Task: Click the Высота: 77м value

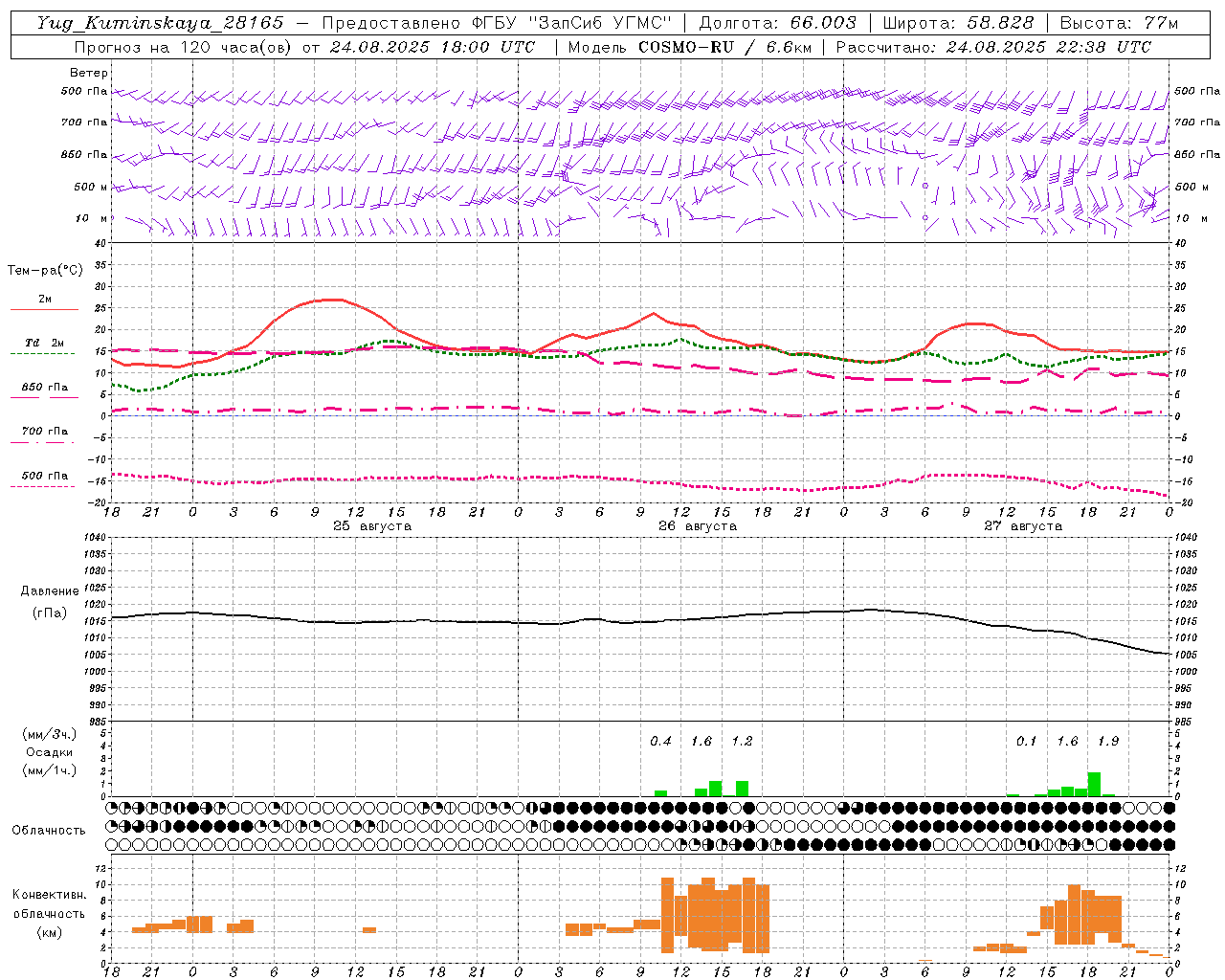Action: (x=1119, y=23)
